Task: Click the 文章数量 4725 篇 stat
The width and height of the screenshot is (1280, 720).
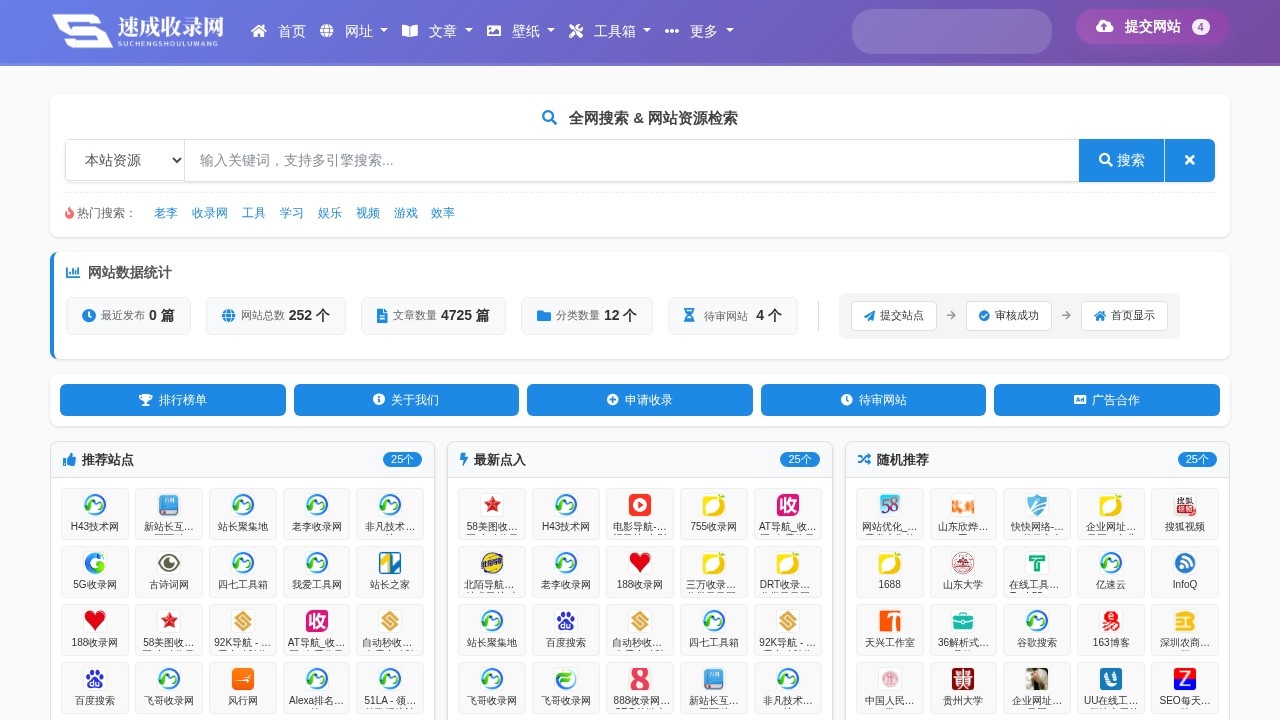Action: click(433, 316)
